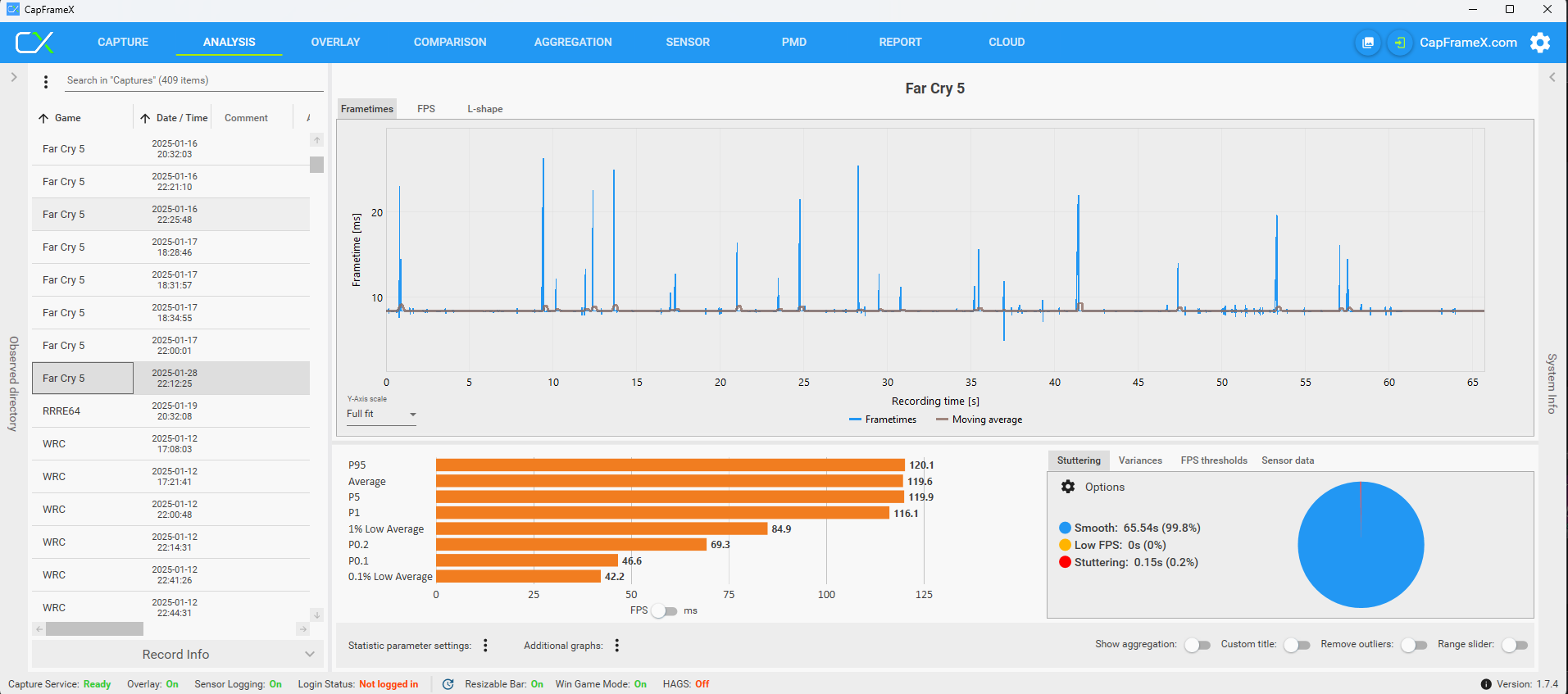The image size is (1568, 694).
Task: Open the CapFrameX.com link
Action: 1467,43
